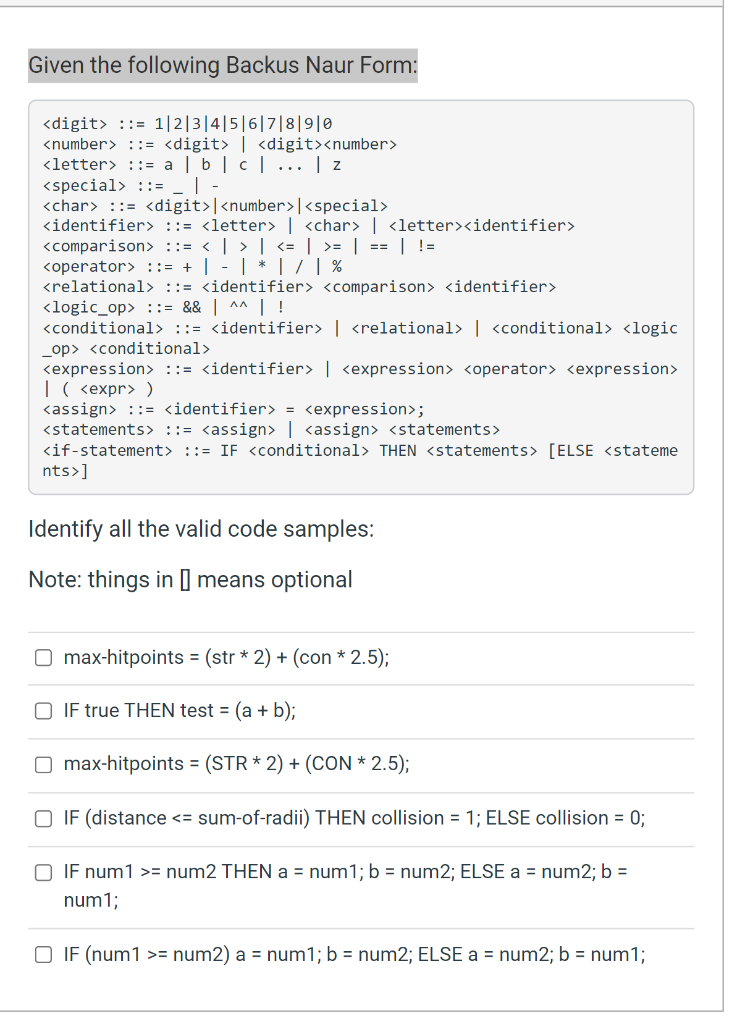
Task: Tick the 'IF true THEN test' checkbox
Action: 44,711
